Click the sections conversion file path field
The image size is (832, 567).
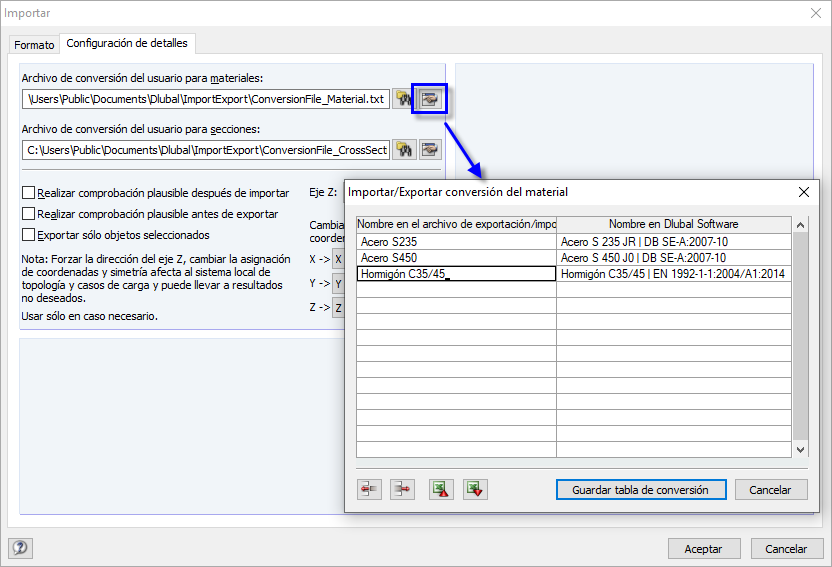point(206,150)
